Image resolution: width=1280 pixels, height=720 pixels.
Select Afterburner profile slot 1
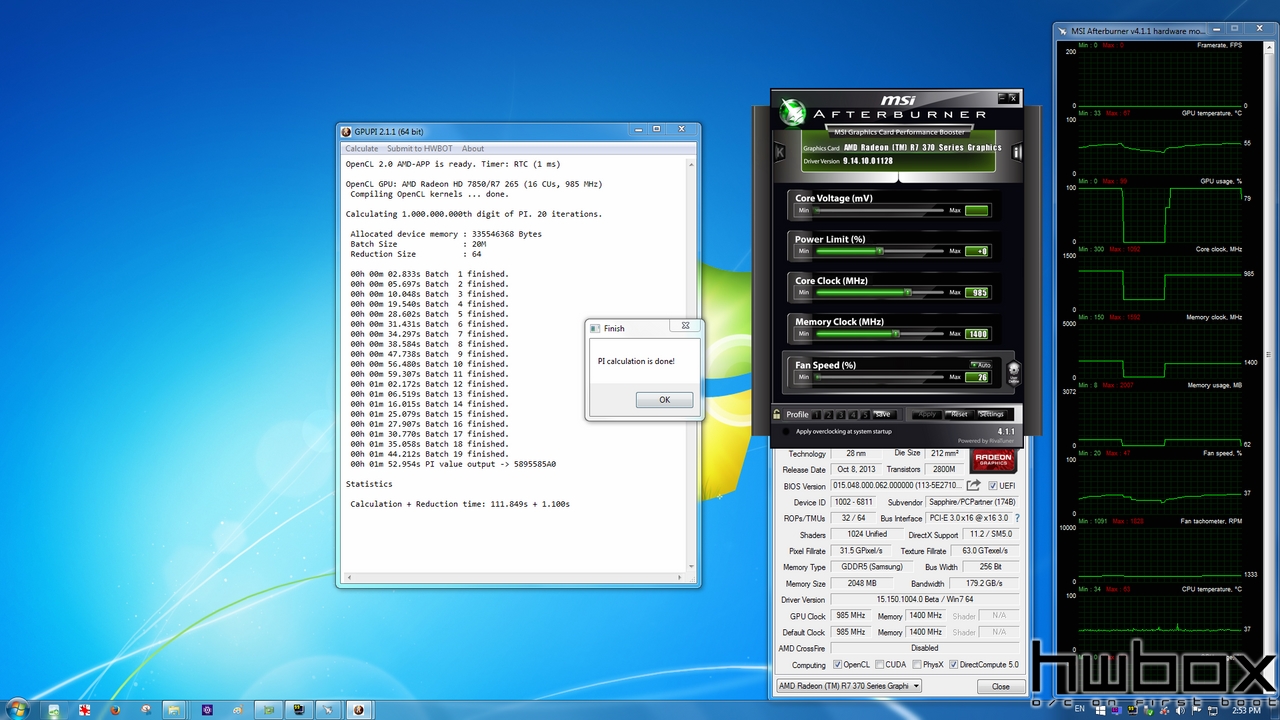click(x=816, y=414)
